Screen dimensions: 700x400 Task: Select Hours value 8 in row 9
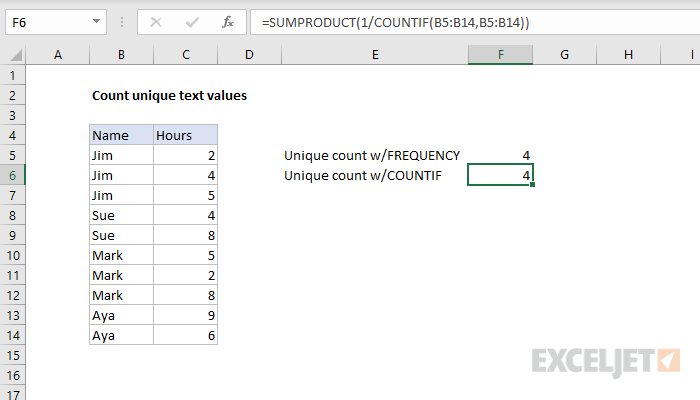(186, 235)
